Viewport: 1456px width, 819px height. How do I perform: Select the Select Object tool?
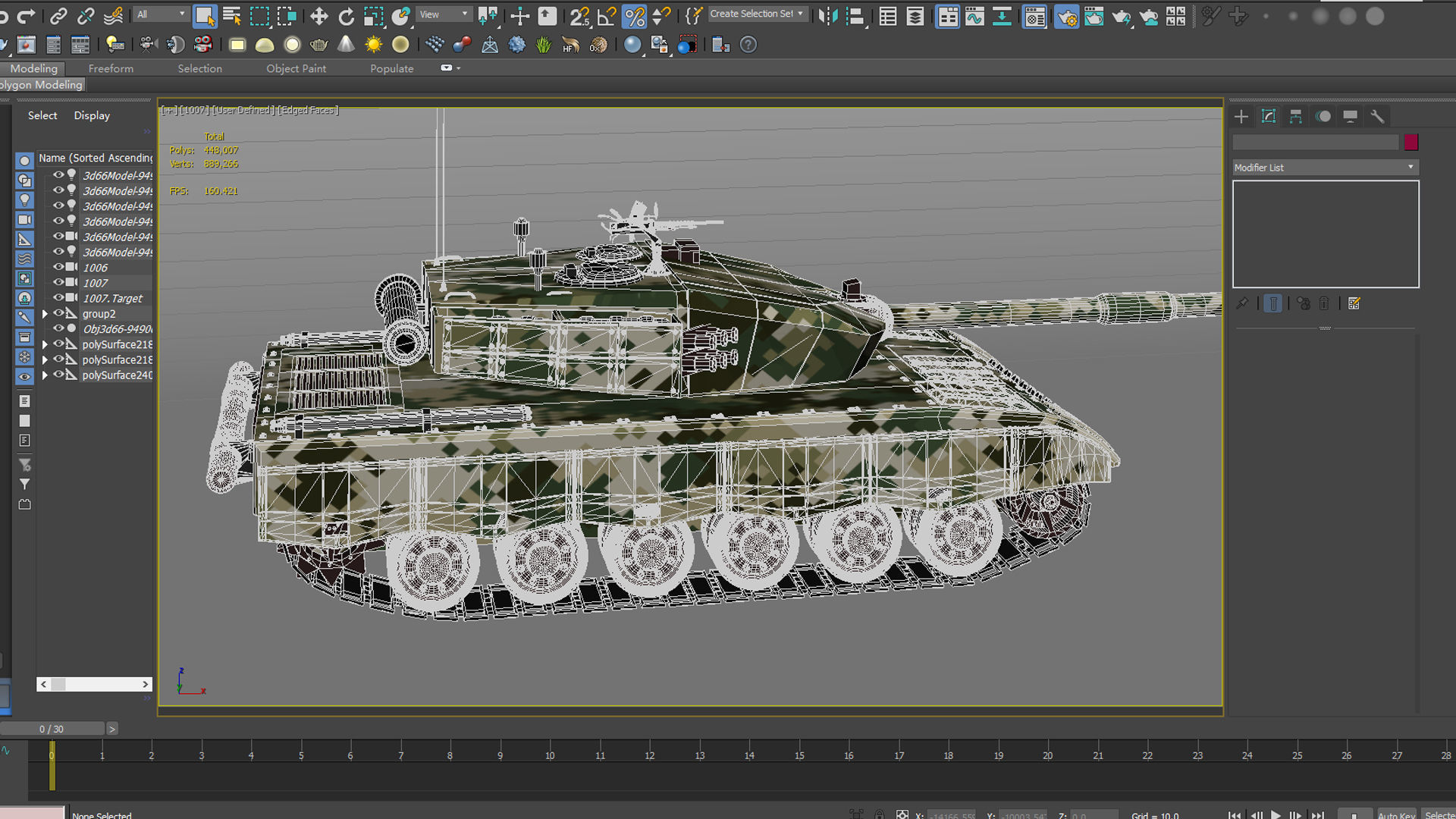[x=205, y=14]
